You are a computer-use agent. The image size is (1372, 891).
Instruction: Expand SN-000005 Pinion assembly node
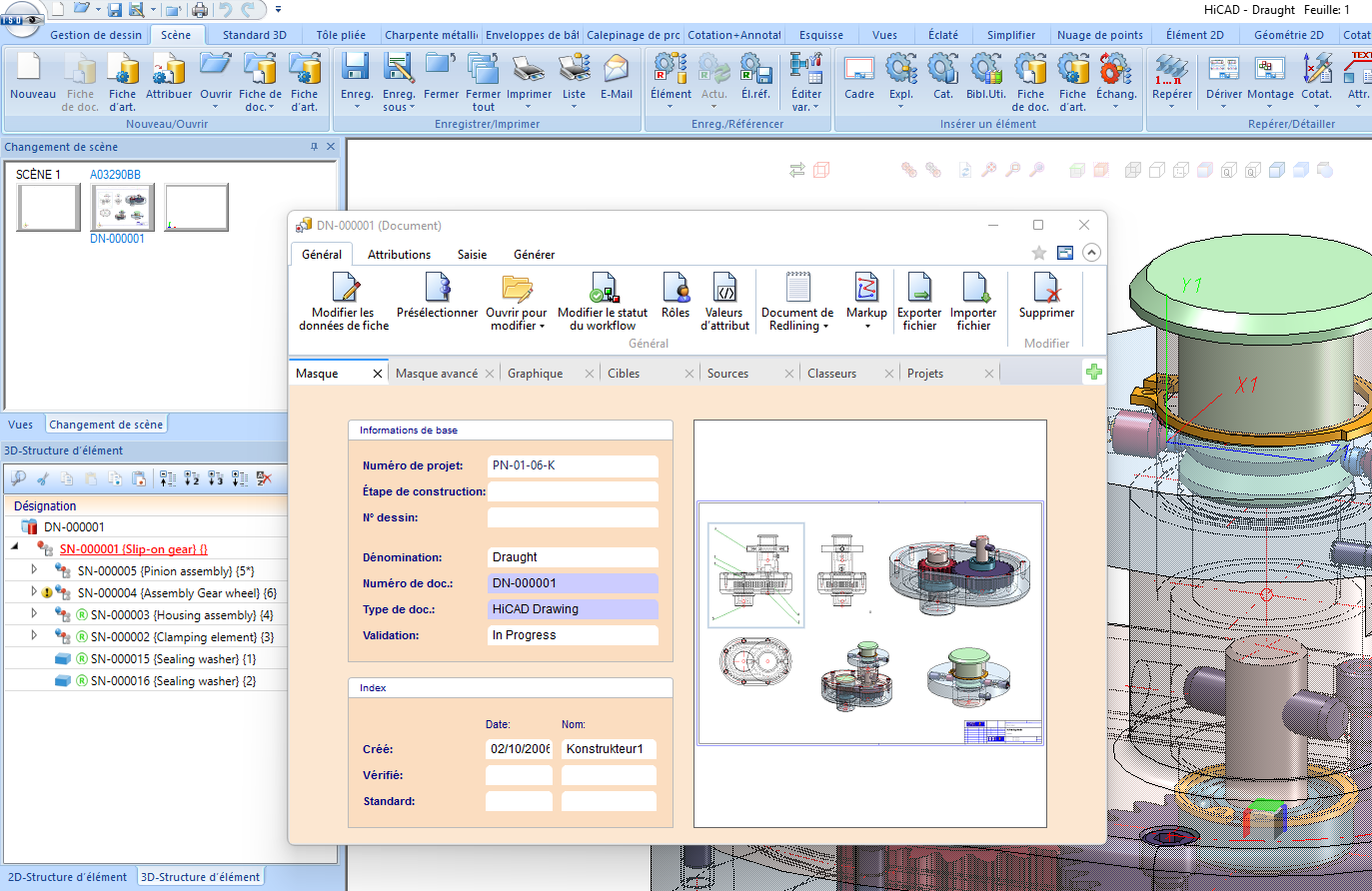click(34, 569)
